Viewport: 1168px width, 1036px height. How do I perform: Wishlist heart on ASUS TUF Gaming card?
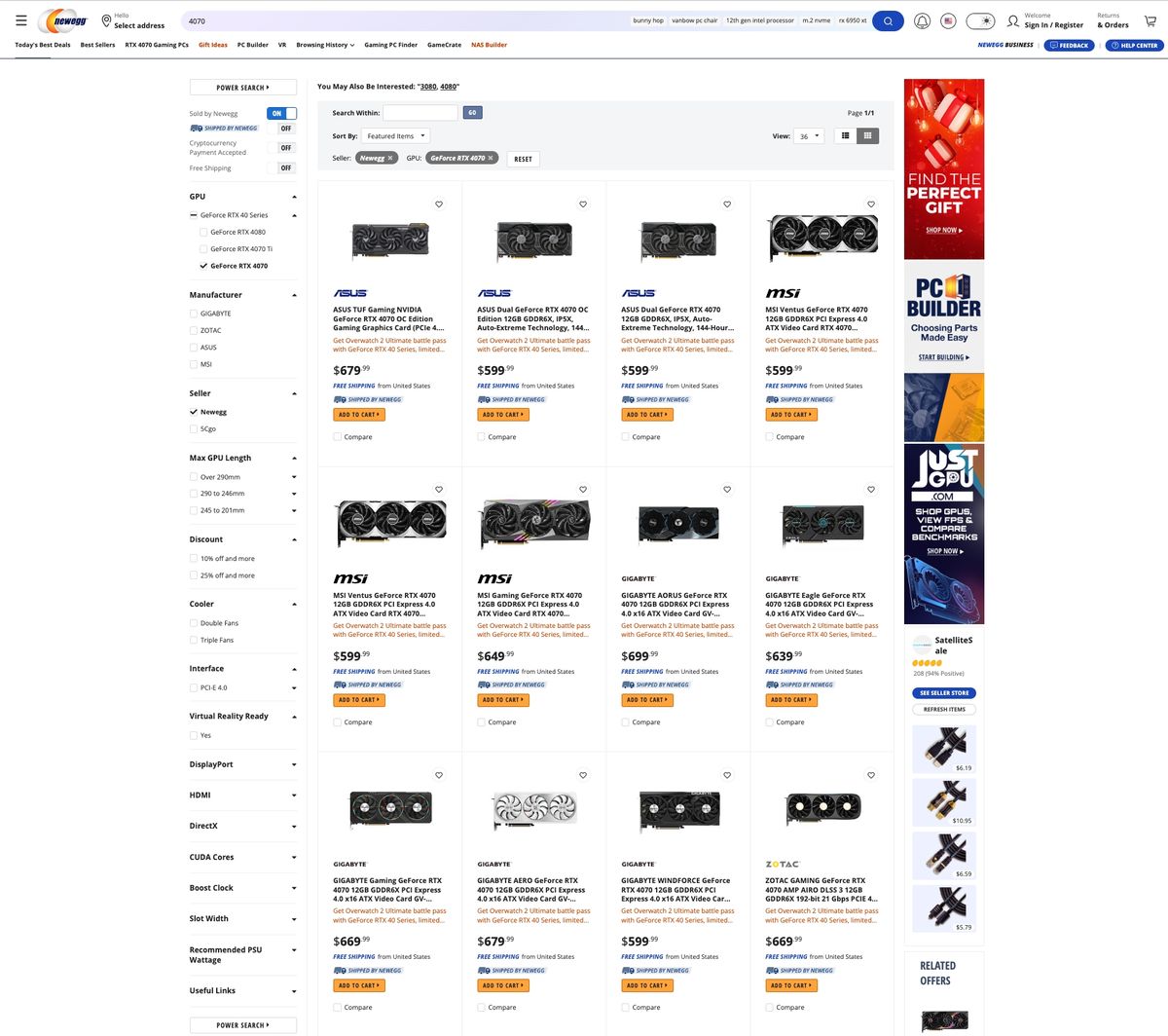(439, 204)
